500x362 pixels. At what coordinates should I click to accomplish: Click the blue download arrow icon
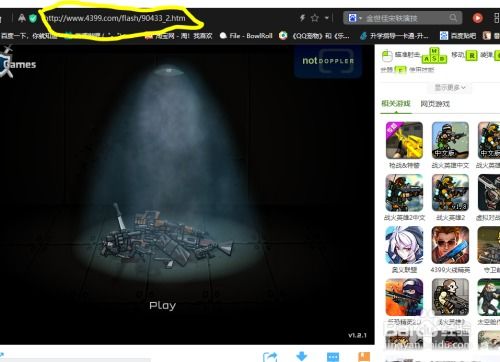click(302, 356)
